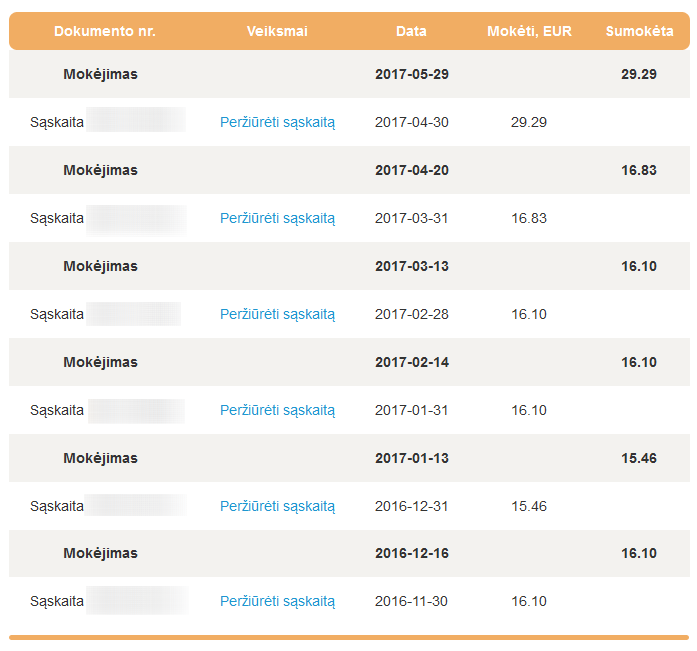This screenshot has width=697, height=651.
Task: Click the 16.83 amount due value
Action: (x=529, y=218)
